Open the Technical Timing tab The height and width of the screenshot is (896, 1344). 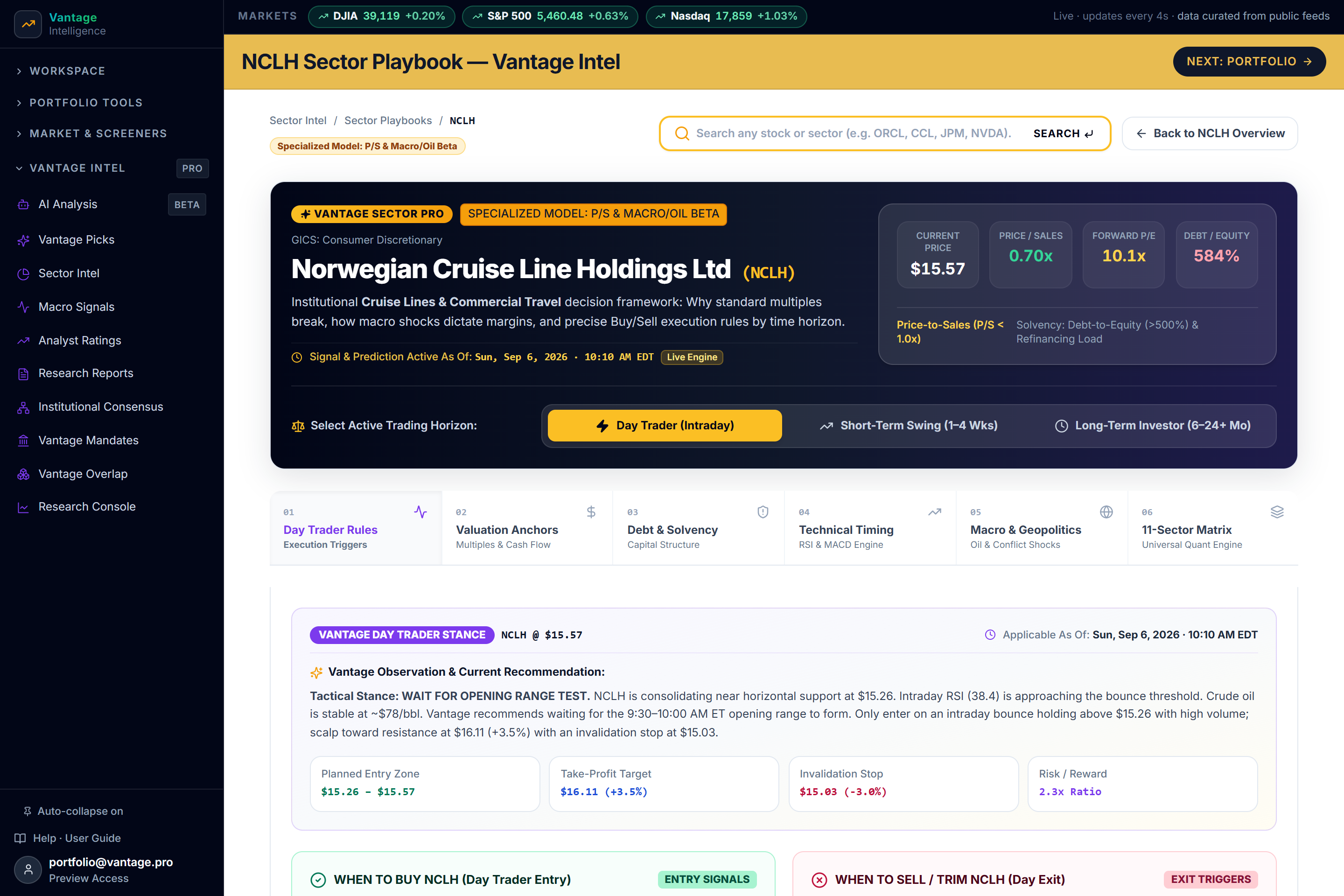coord(870,528)
